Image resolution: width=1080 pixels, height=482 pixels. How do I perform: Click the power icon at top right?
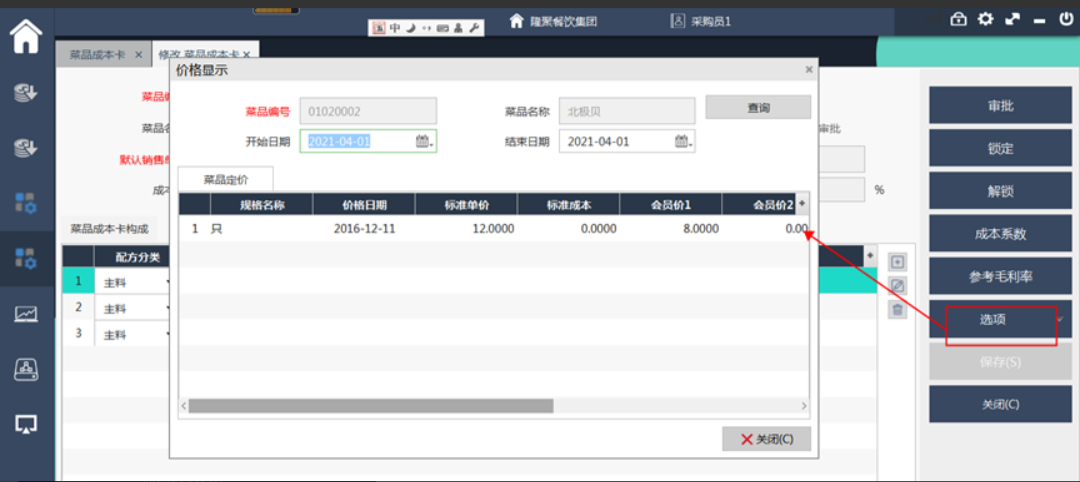pos(1066,19)
